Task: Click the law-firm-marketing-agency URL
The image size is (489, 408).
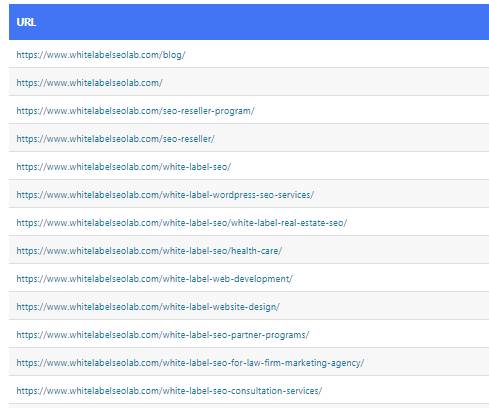Action: coord(190,363)
